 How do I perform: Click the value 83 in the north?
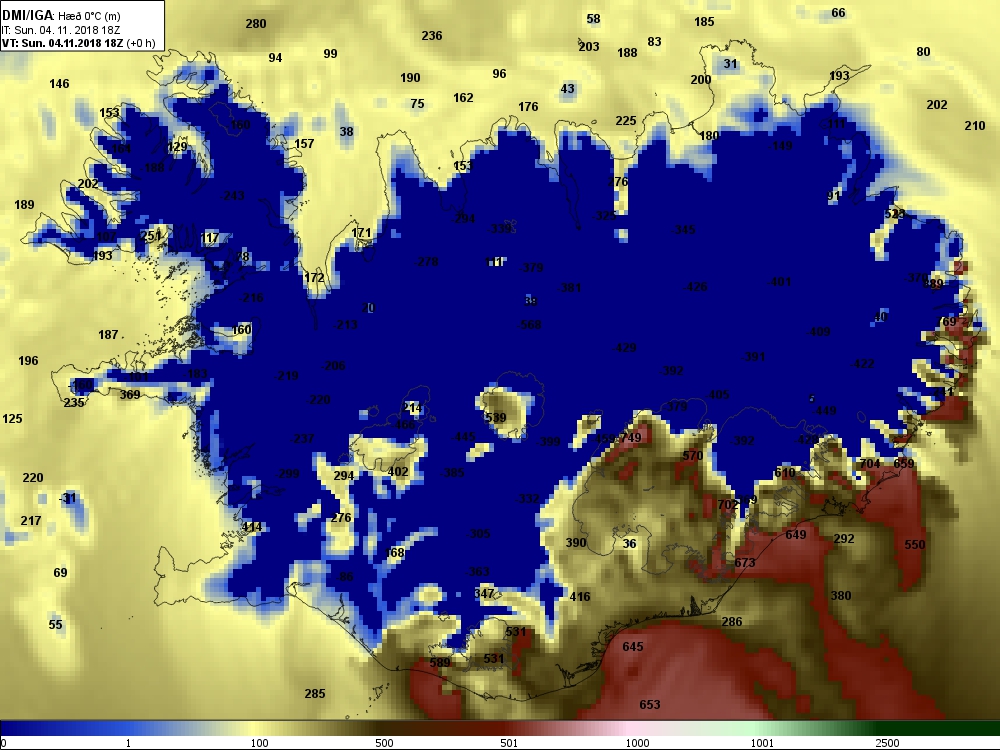[654, 41]
